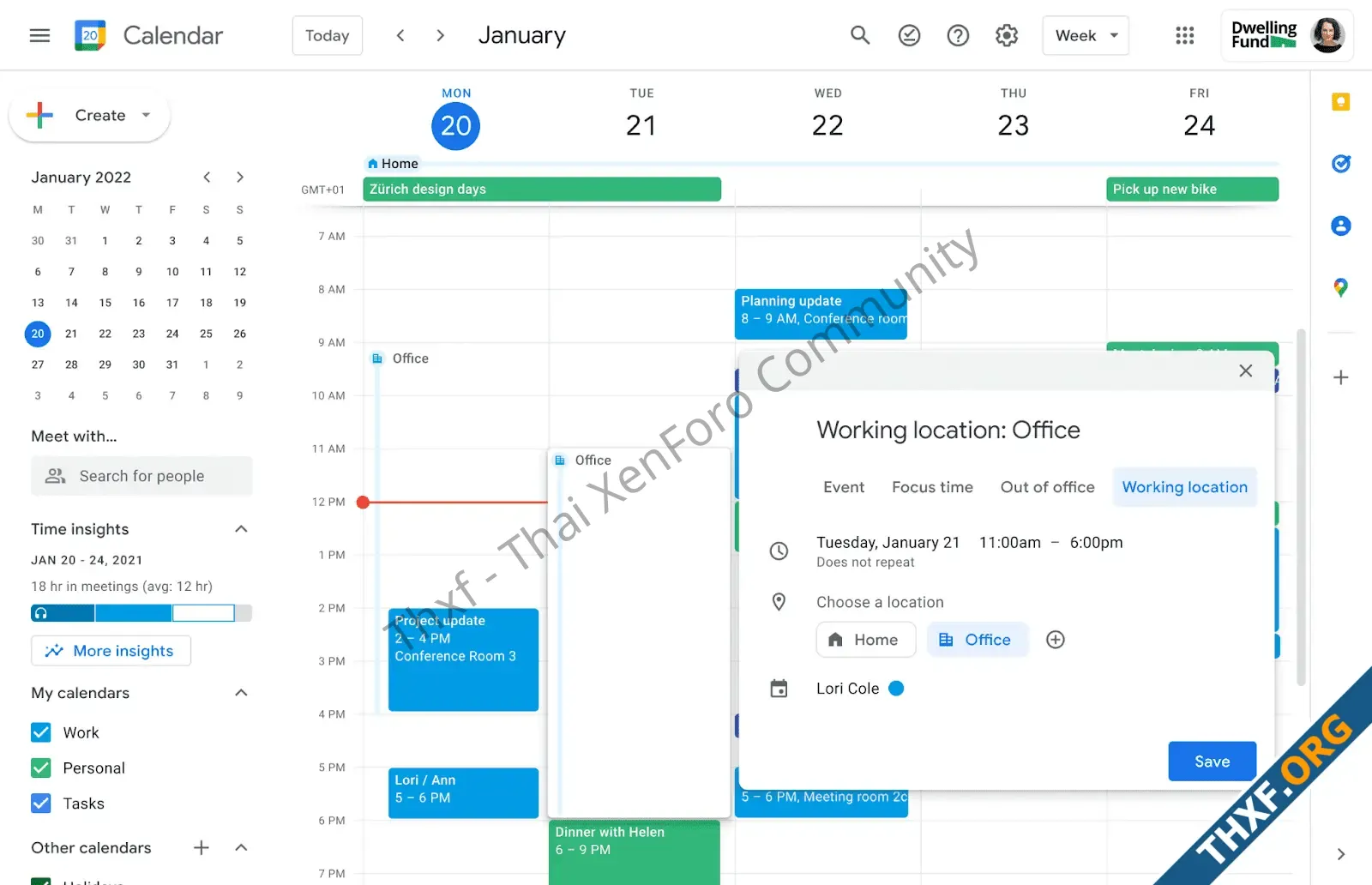This screenshot has width=1372, height=885.
Task: Click the calendar icon beside Lori Cole
Action: tap(779, 689)
